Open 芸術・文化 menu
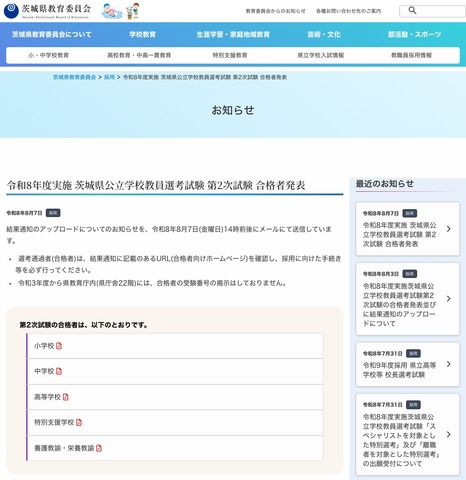The height and width of the screenshot is (480, 466). [324, 34]
